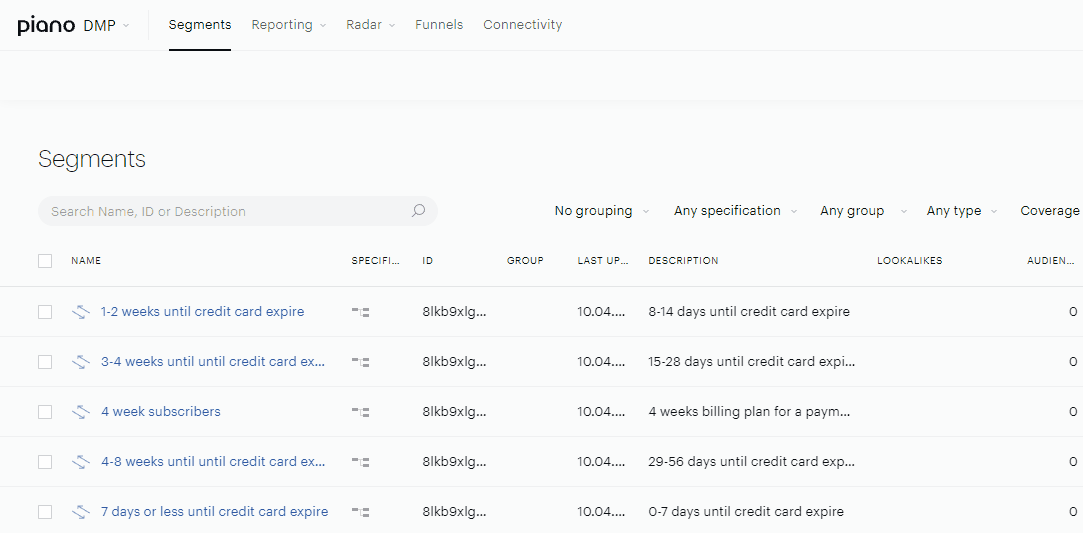Check the 3-4 weeks until credit card row

tap(45, 362)
